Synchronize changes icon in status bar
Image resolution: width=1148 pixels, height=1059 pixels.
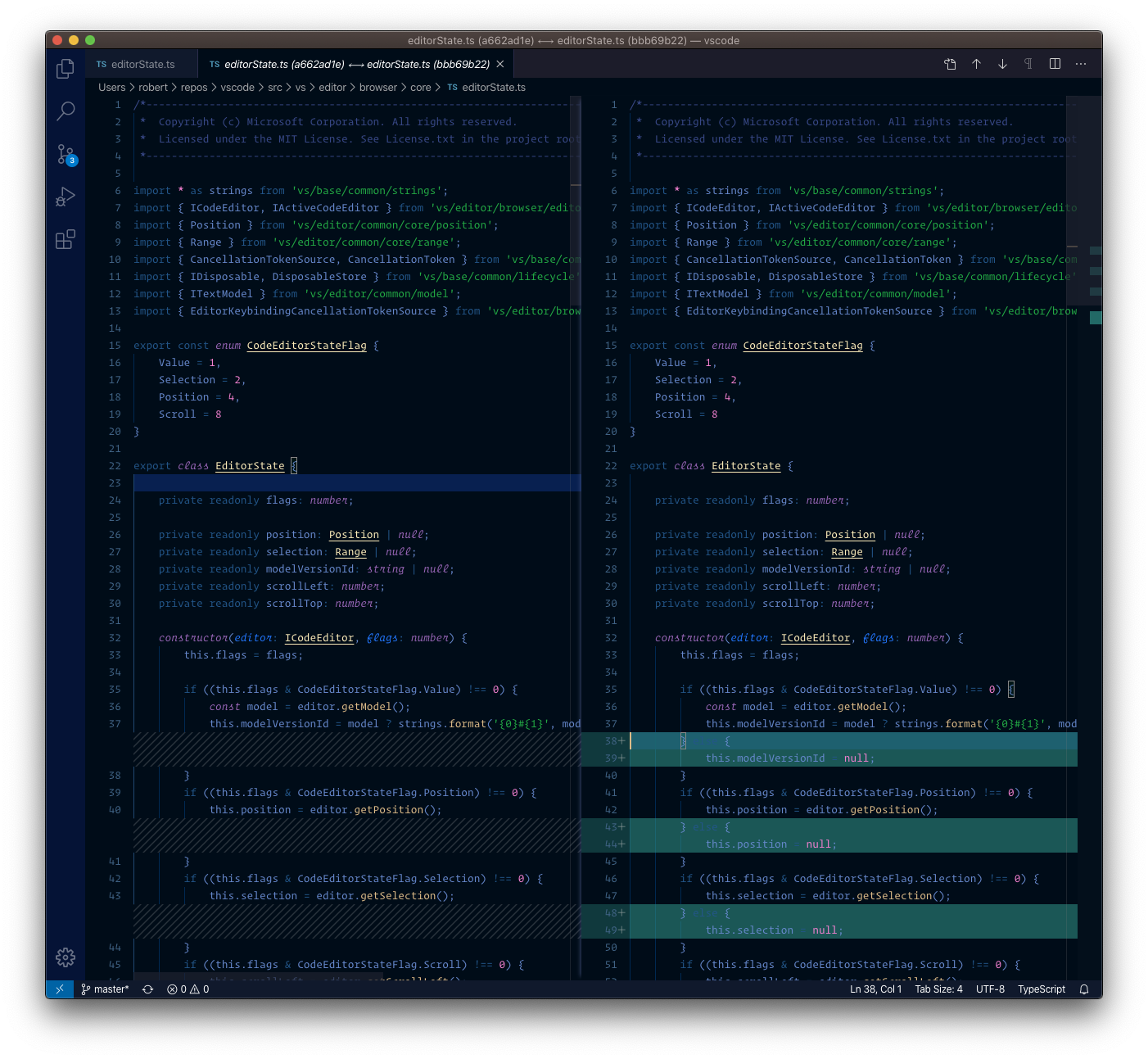coord(147,989)
